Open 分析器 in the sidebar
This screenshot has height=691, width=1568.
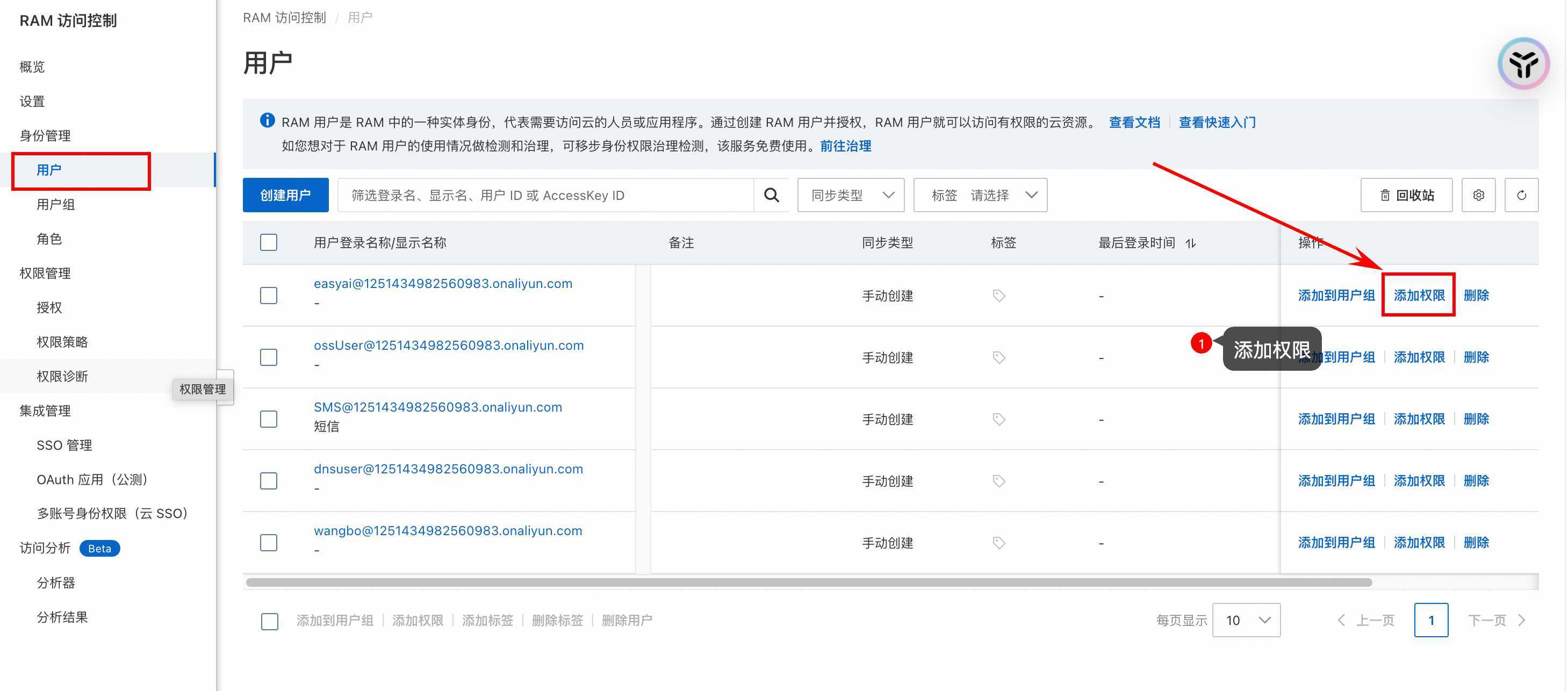pyautogui.click(x=55, y=582)
